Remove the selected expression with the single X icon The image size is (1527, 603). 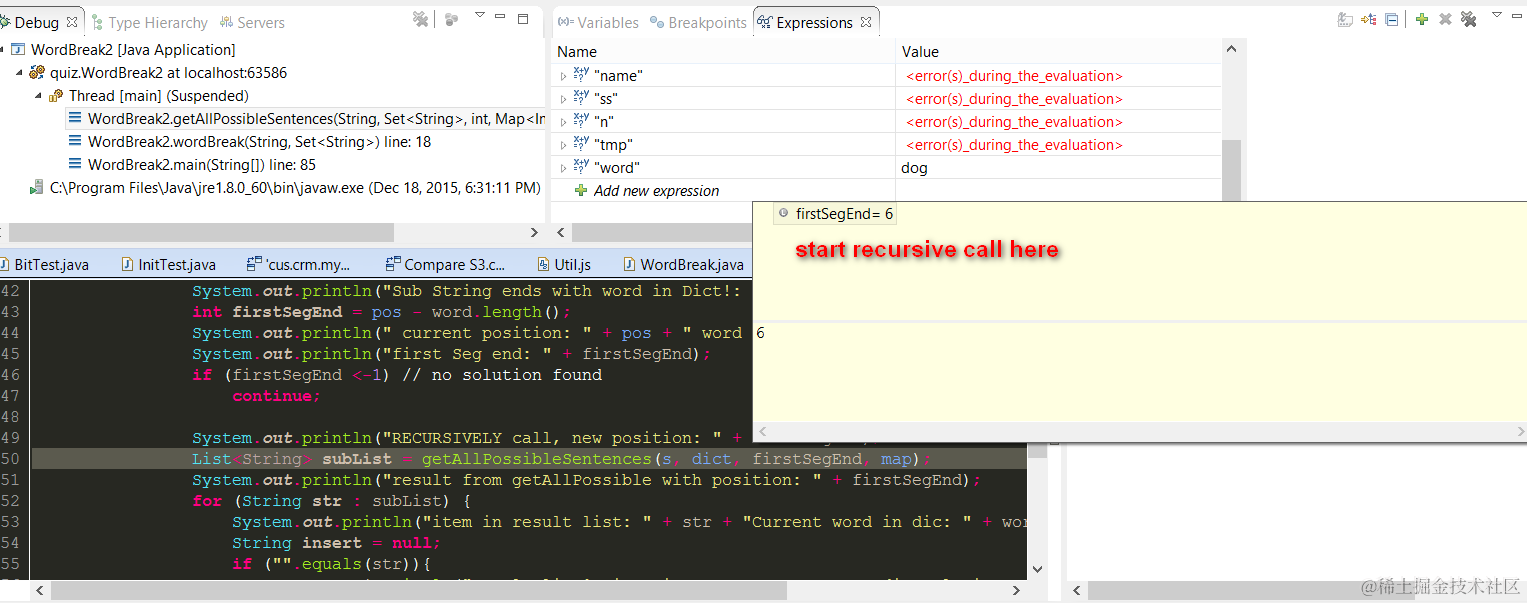[1445, 19]
